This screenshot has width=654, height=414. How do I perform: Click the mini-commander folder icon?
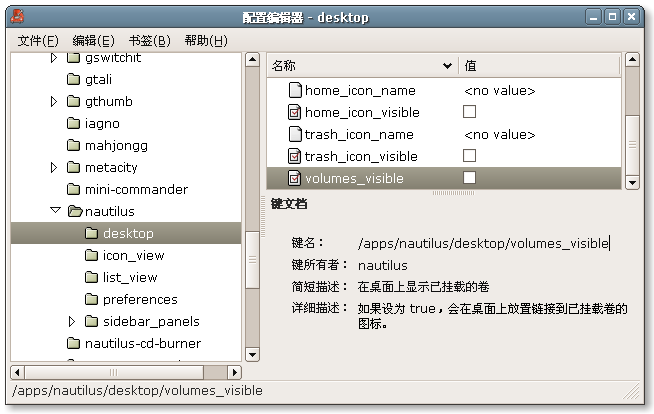73,190
